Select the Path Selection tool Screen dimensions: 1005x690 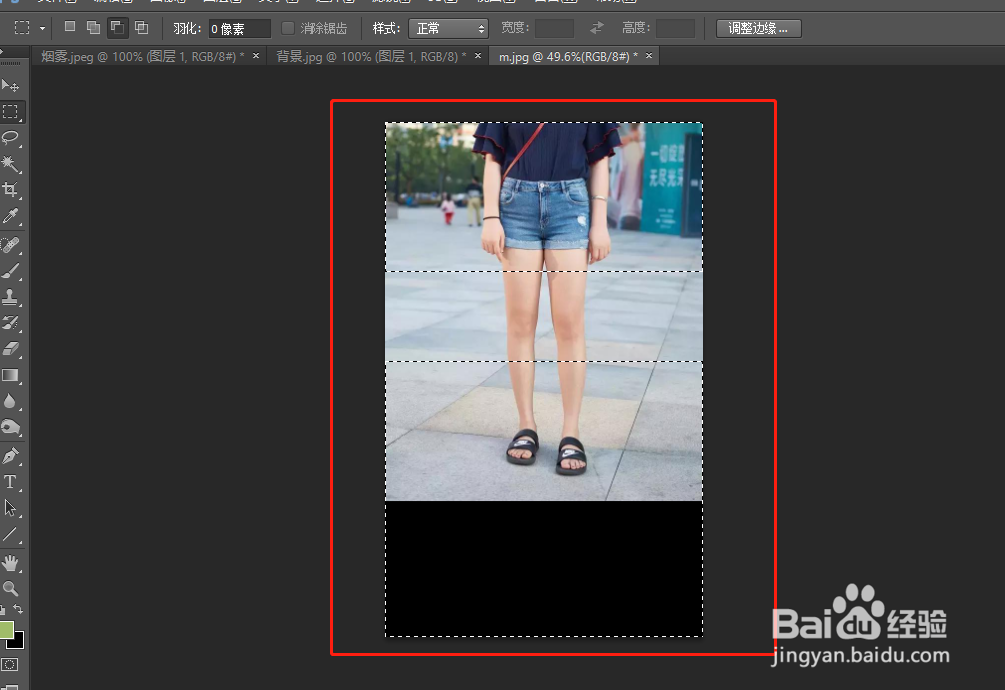click(x=10, y=508)
